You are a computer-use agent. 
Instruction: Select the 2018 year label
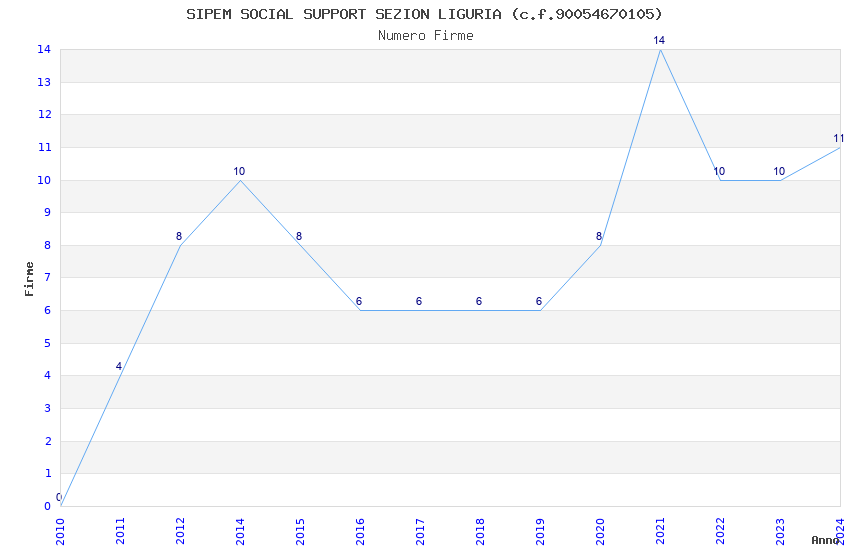coord(480,531)
